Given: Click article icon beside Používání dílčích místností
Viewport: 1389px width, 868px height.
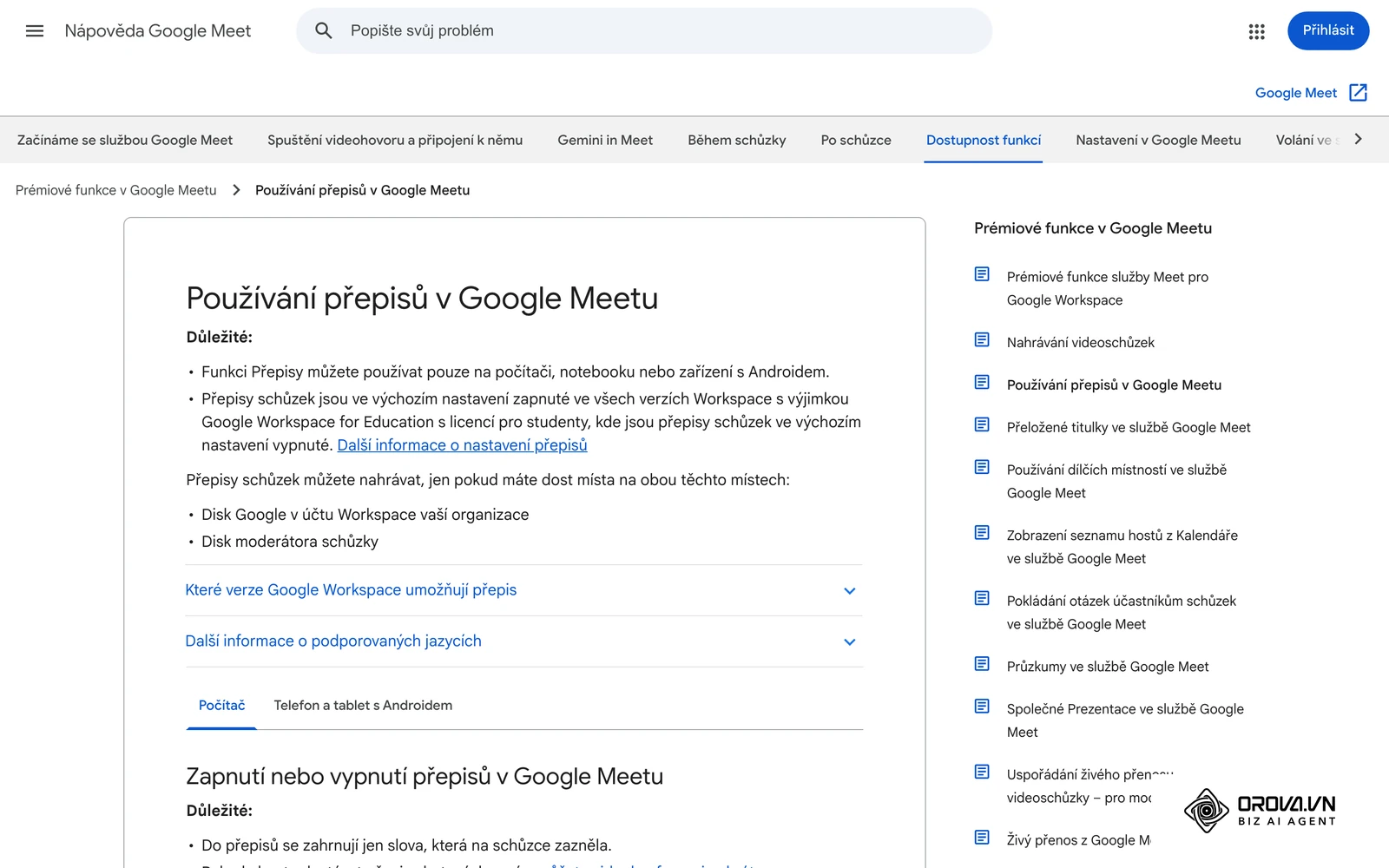Looking at the screenshot, I should pos(982,468).
